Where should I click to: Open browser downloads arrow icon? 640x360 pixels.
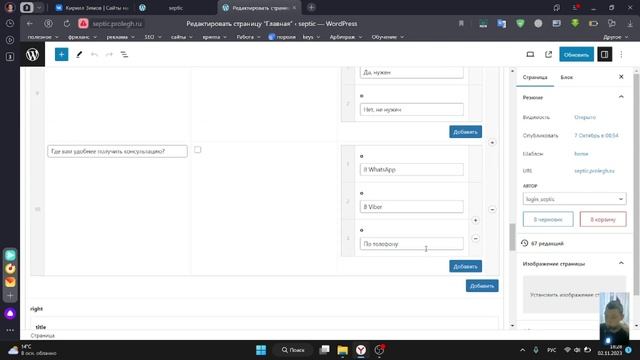(x=630, y=24)
